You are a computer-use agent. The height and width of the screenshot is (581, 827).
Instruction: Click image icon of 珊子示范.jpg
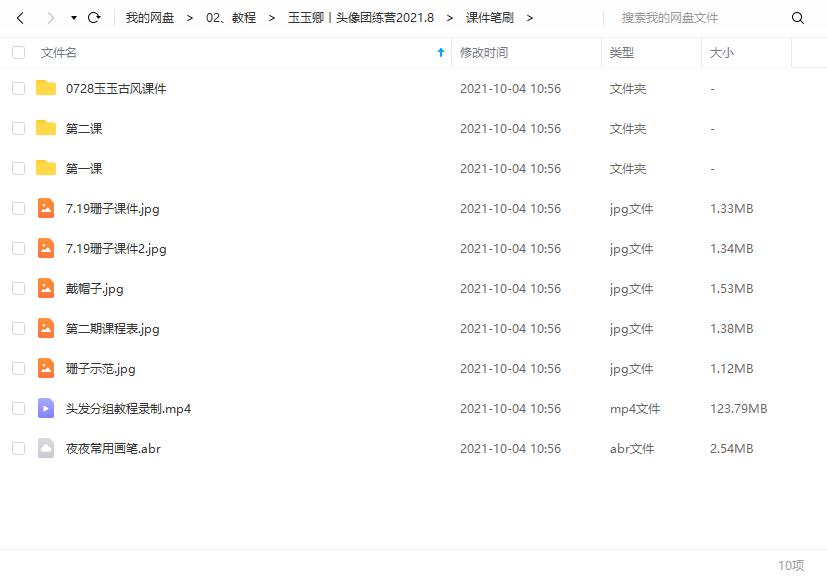[x=46, y=369]
